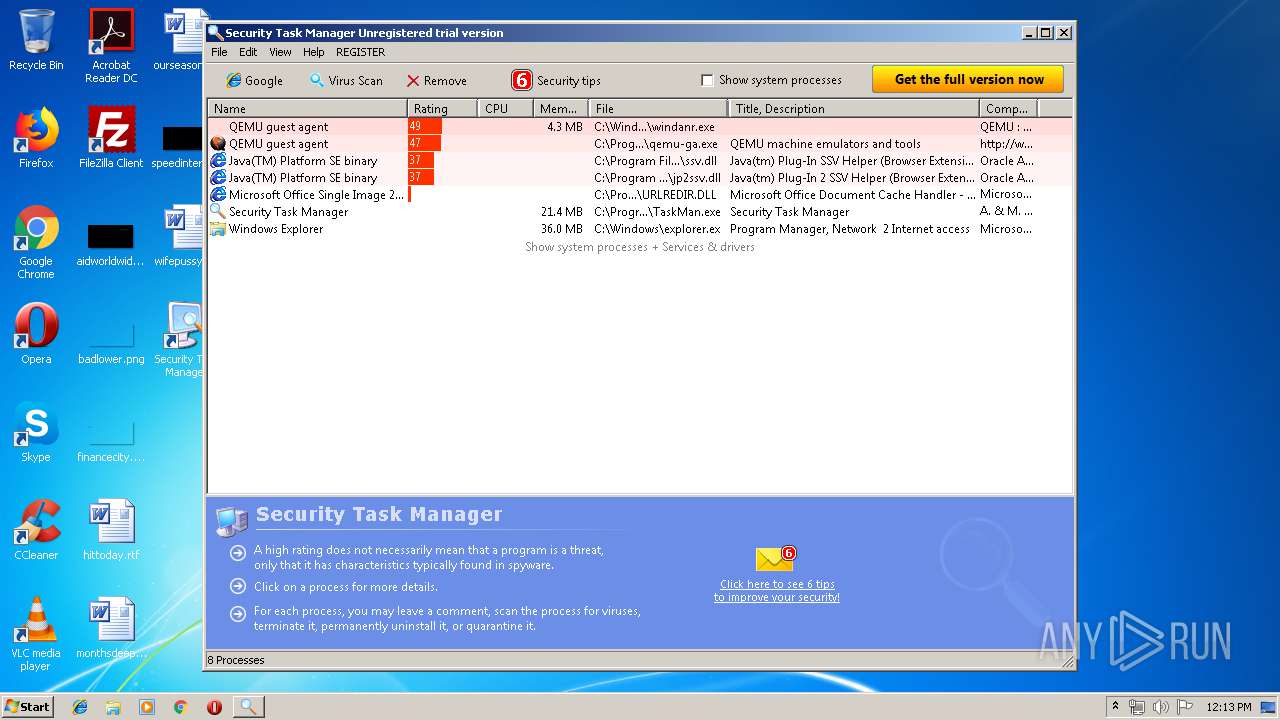Open Acrobat Reader DC desktop icon
The width and height of the screenshot is (1280, 720).
111,46
